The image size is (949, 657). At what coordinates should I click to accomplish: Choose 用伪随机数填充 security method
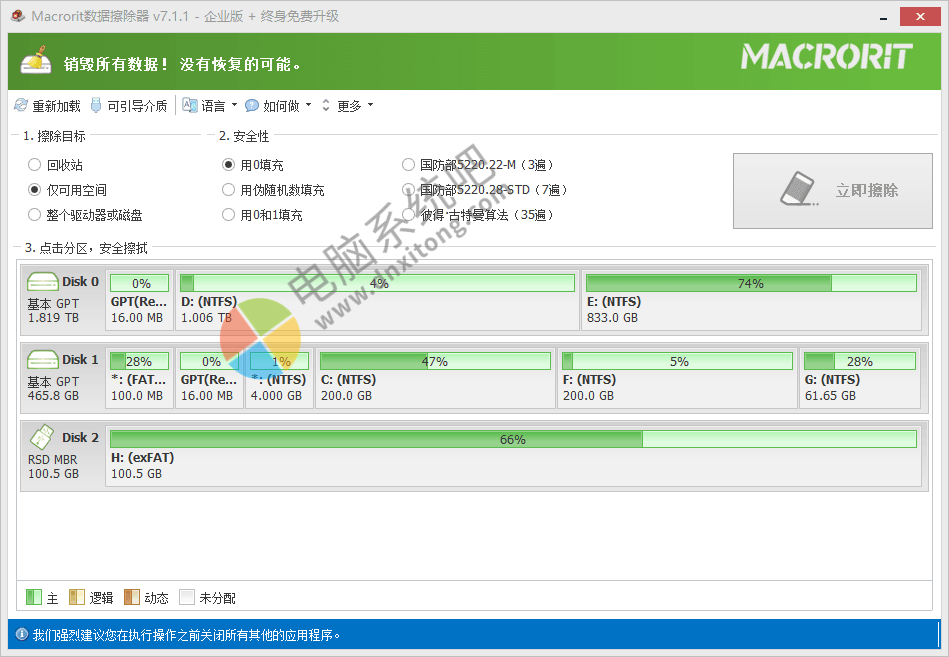[x=229, y=190]
